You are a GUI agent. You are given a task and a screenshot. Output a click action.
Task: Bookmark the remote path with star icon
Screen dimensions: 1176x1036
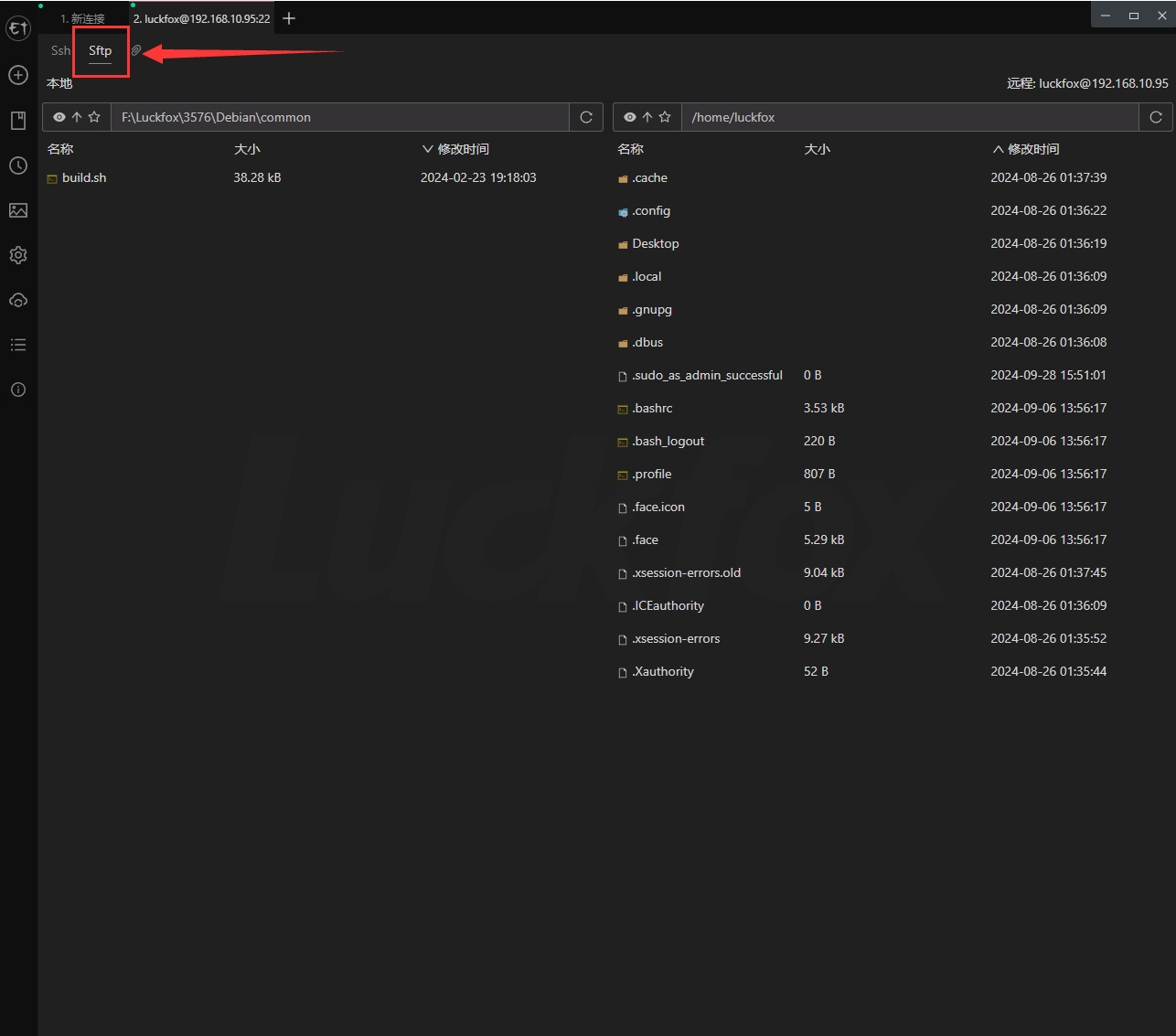(665, 117)
